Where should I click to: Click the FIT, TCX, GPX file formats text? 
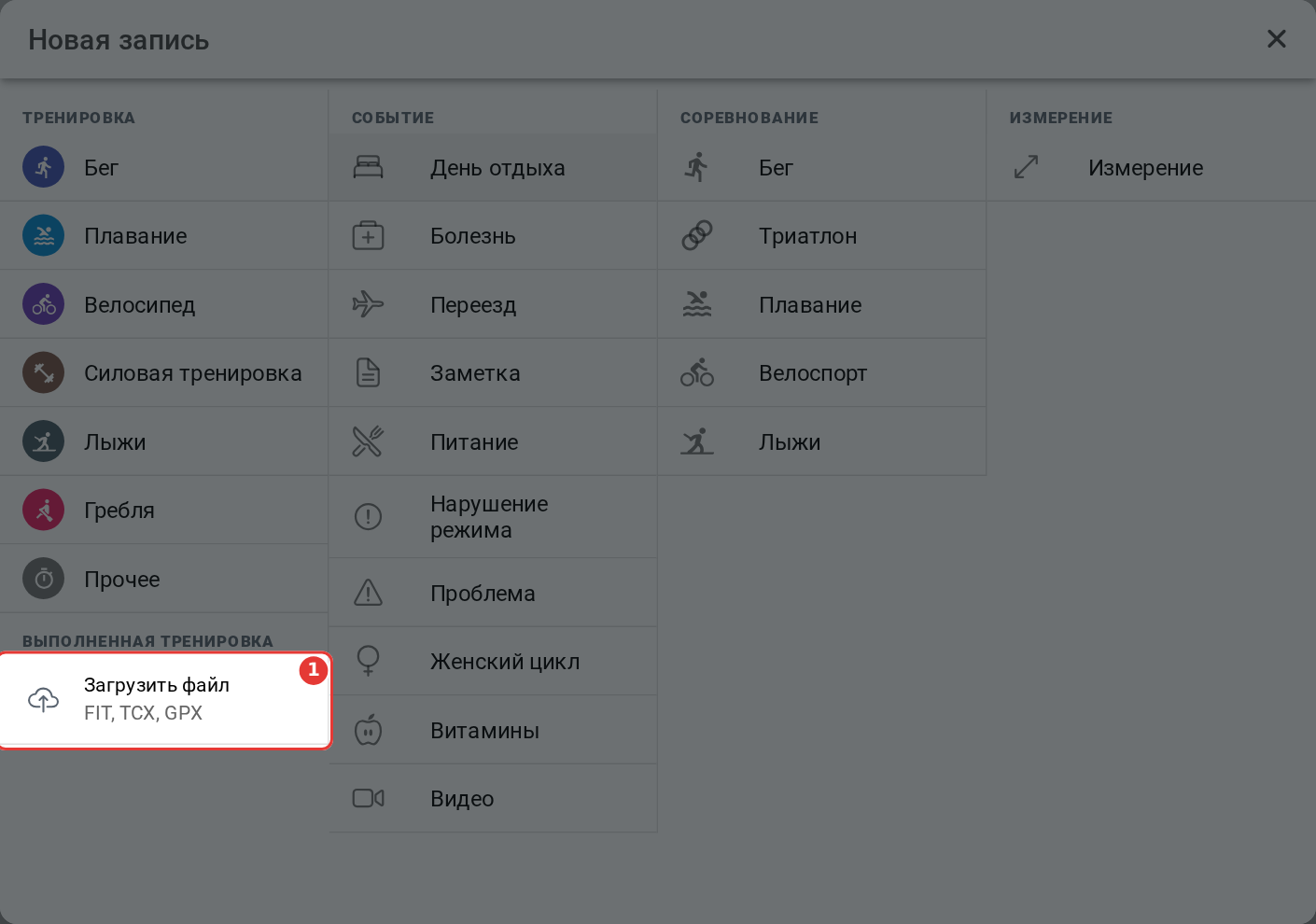pos(143,713)
